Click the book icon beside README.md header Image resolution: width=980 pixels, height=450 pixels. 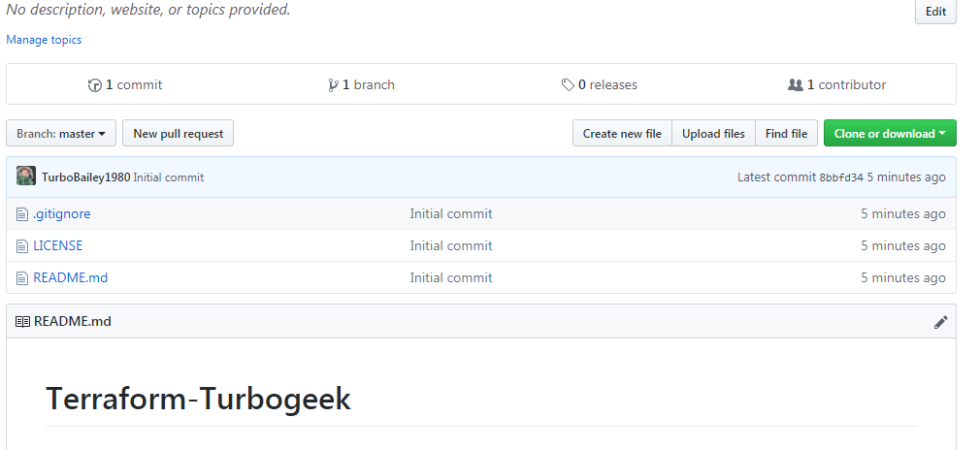[22, 322]
